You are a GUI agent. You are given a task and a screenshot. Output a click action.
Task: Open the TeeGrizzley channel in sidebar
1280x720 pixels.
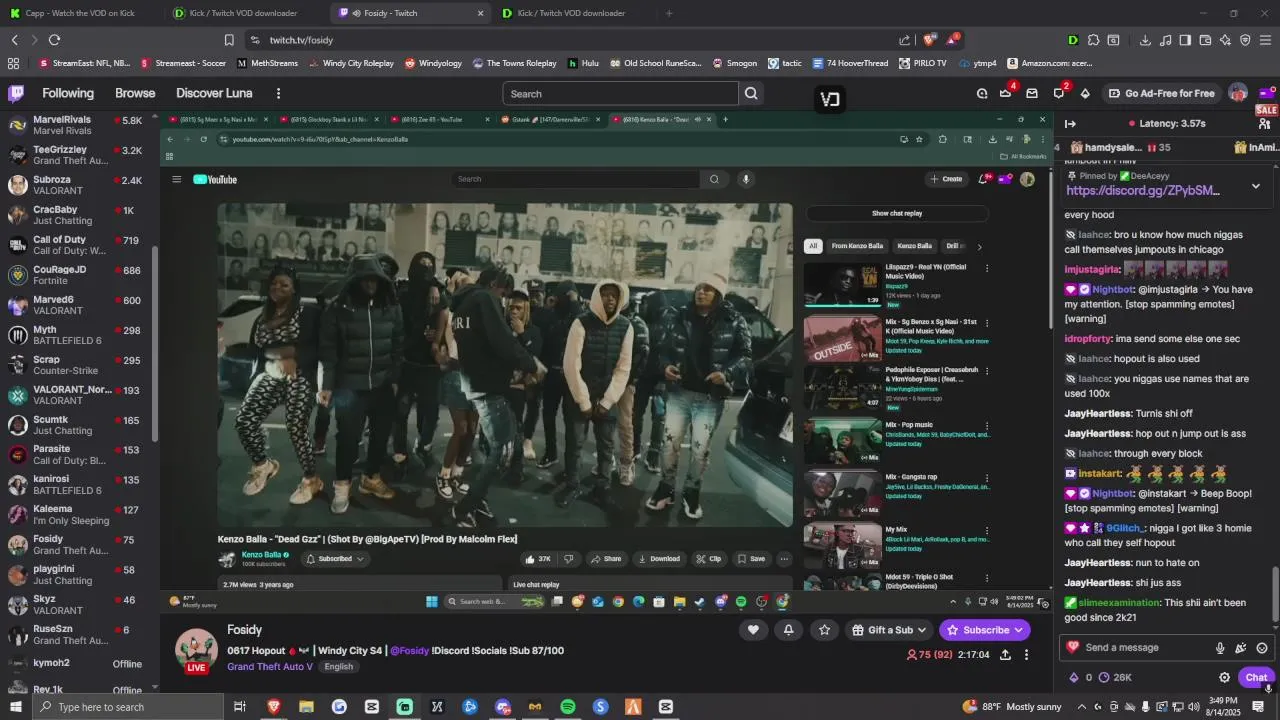[76, 155]
